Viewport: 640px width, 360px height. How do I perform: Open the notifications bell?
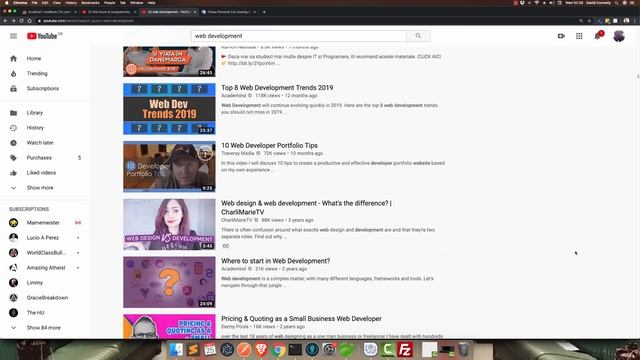point(598,36)
